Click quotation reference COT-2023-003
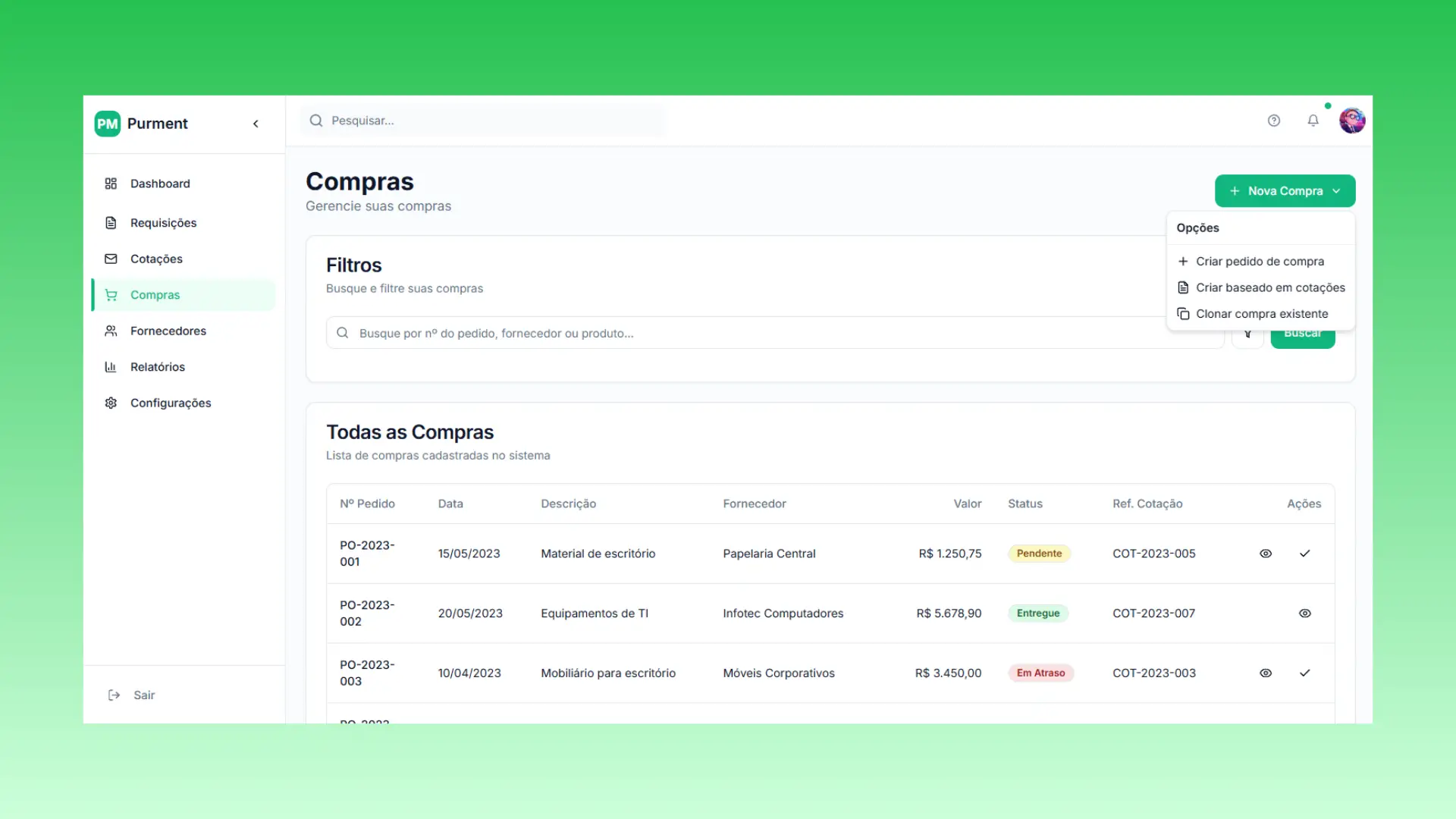This screenshot has width=1456, height=819. (x=1153, y=673)
